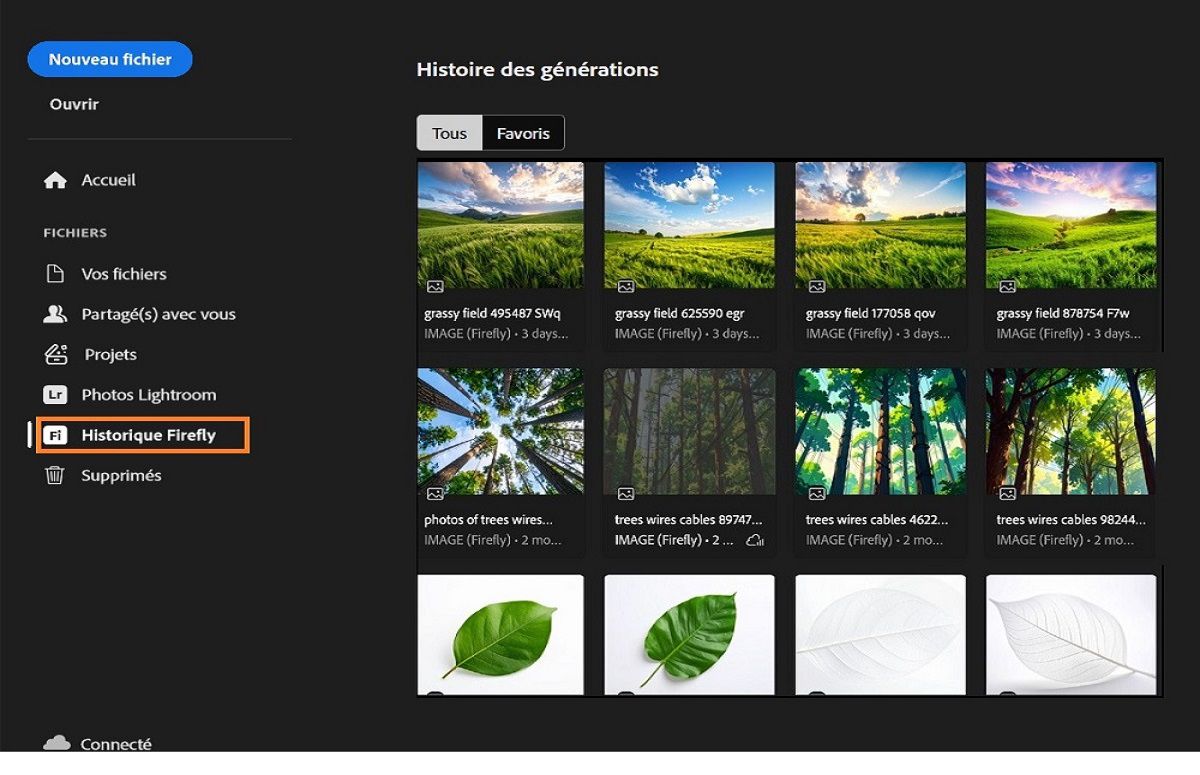This screenshot has height=775, width=1200.
Task: Click the Connecté cloud icon
Action: point(57,743)
